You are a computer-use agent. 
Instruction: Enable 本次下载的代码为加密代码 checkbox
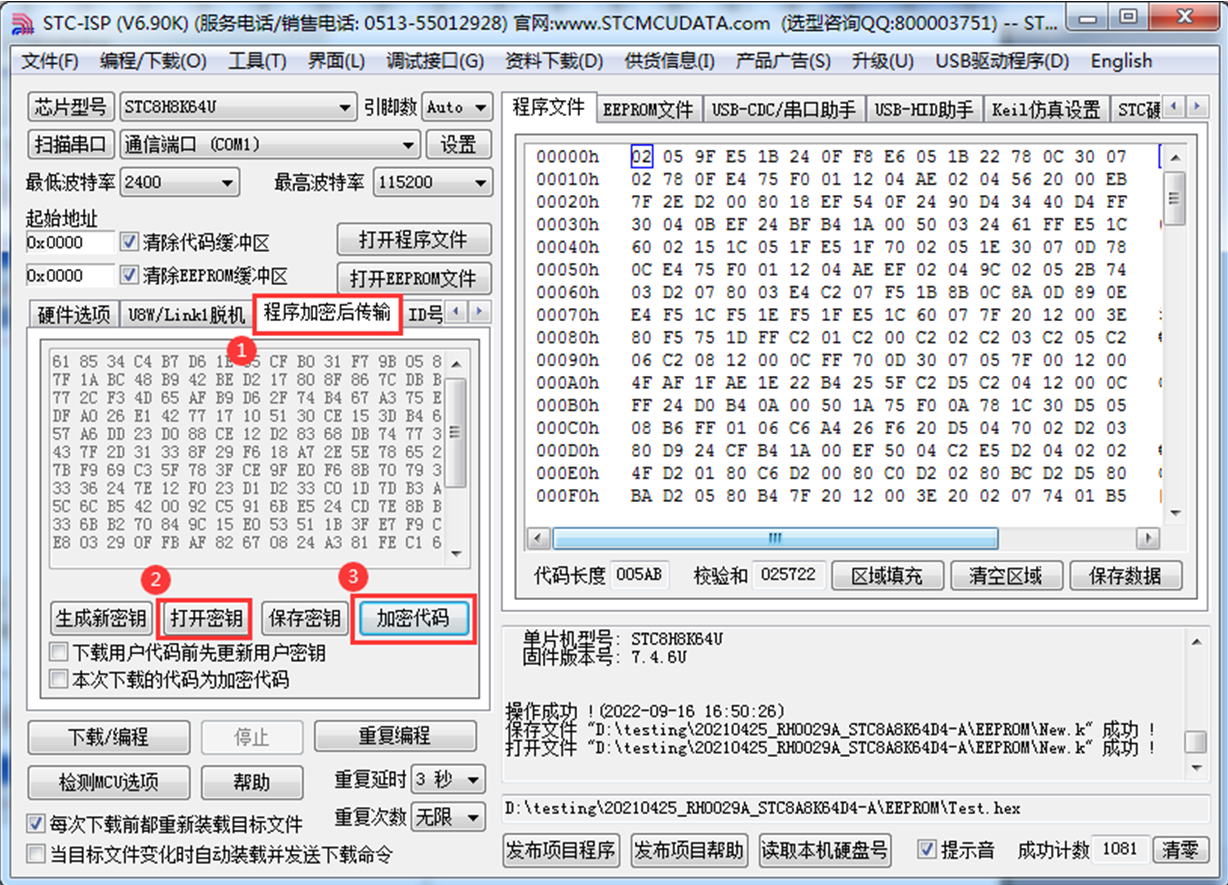pos(60,680)
